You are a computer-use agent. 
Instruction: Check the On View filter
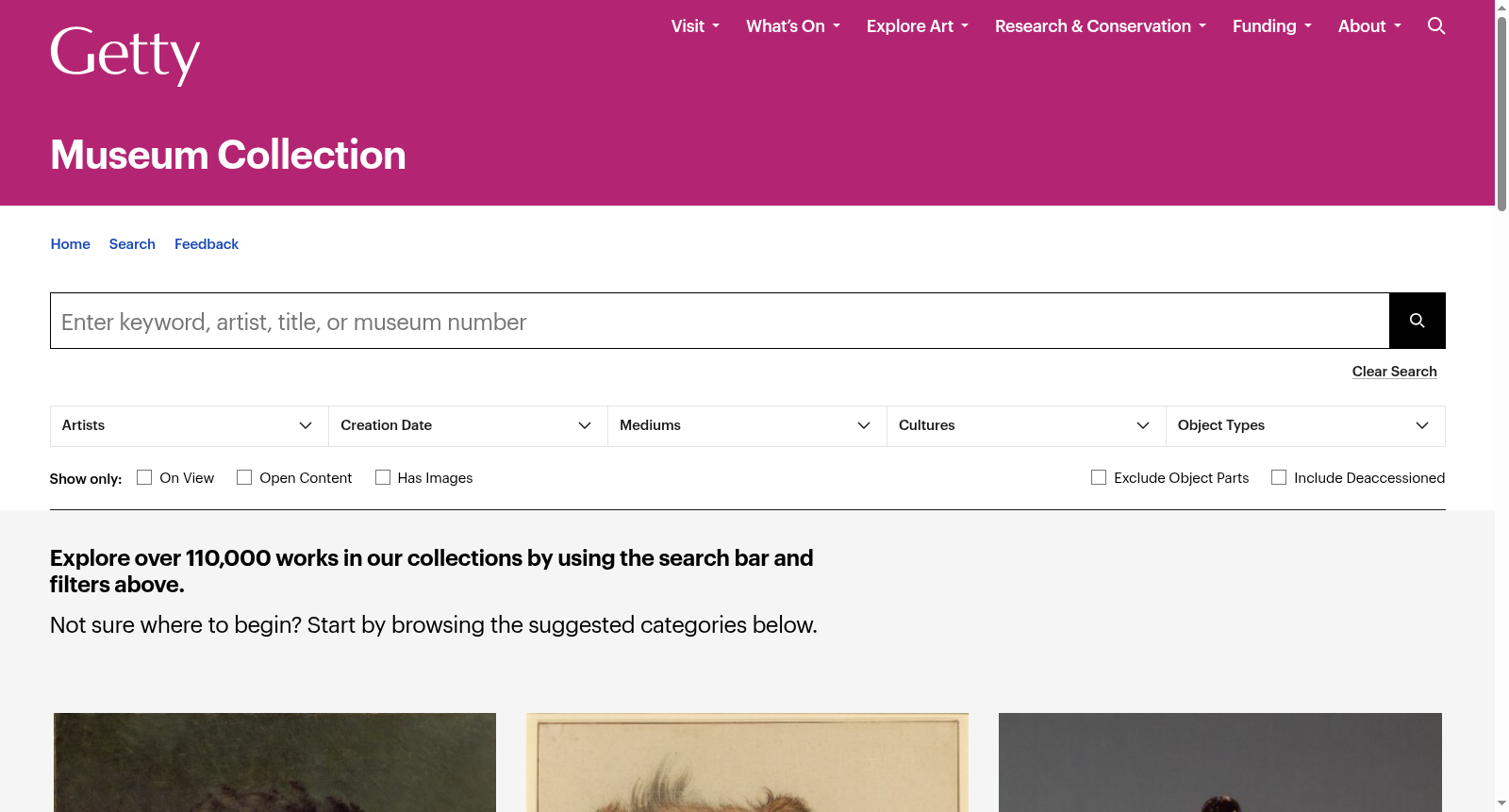tap(144, 477)
